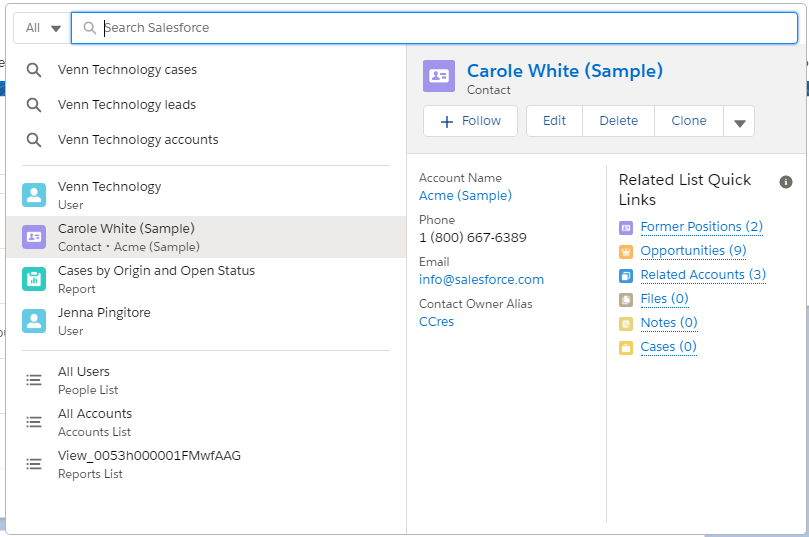Open Carole White (Sample) title link

pyautogui.click(x=565, y=71)
